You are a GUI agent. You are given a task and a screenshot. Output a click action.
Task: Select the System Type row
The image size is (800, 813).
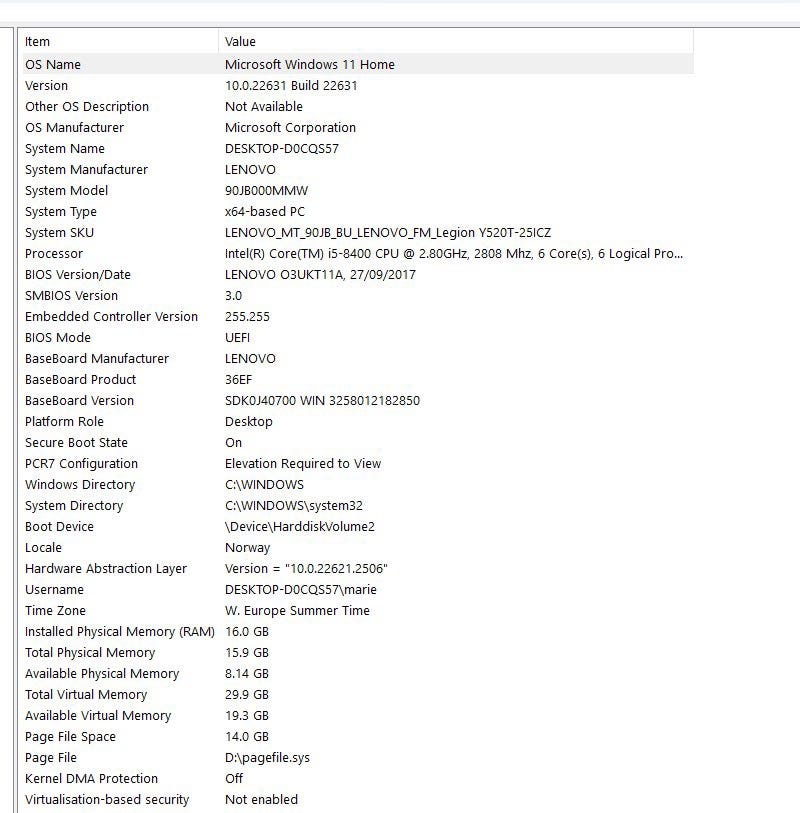[x=358, y=212]
